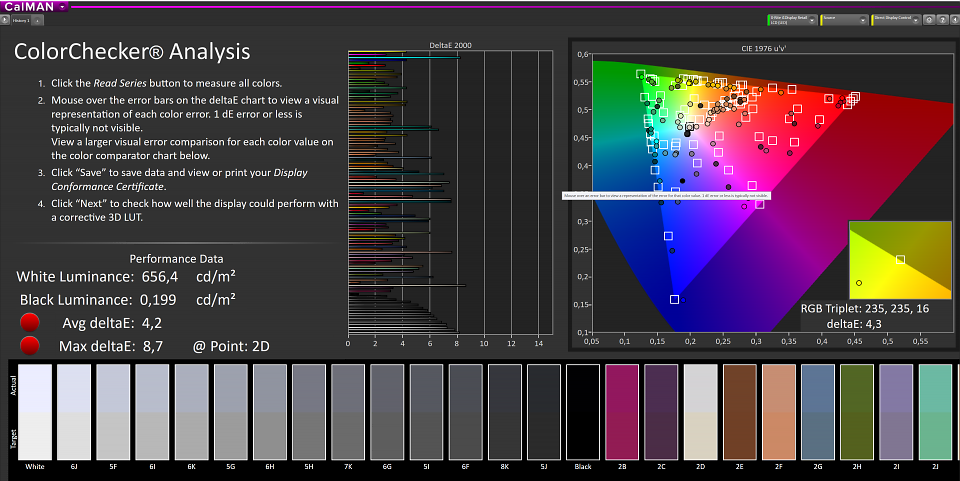Click the Max deltaE value 8,7

tap(153, 346)
